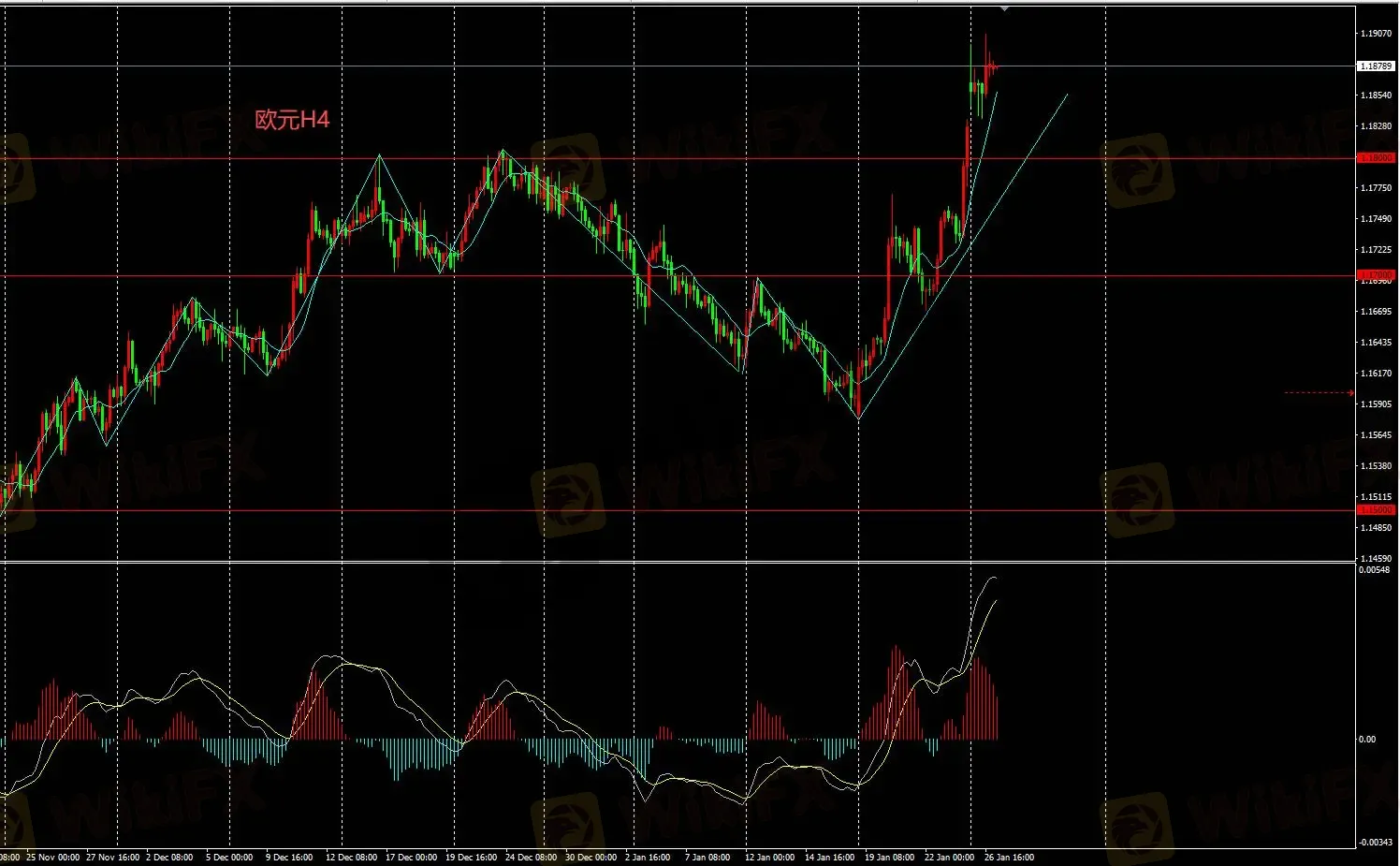Click price axis label 1.19070

pyautogui.click(x=1376, y=34)
